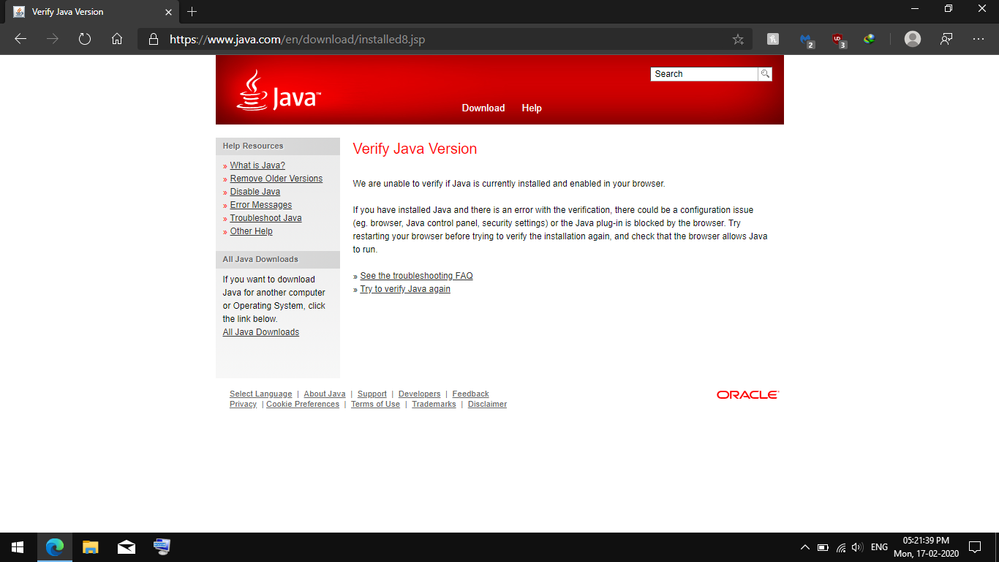Image resolution: width=999 pixels, height=562 pixels.
Task: Open the computer monitor taskbar app
Action: pyautogui.click(x=162, y=547)
